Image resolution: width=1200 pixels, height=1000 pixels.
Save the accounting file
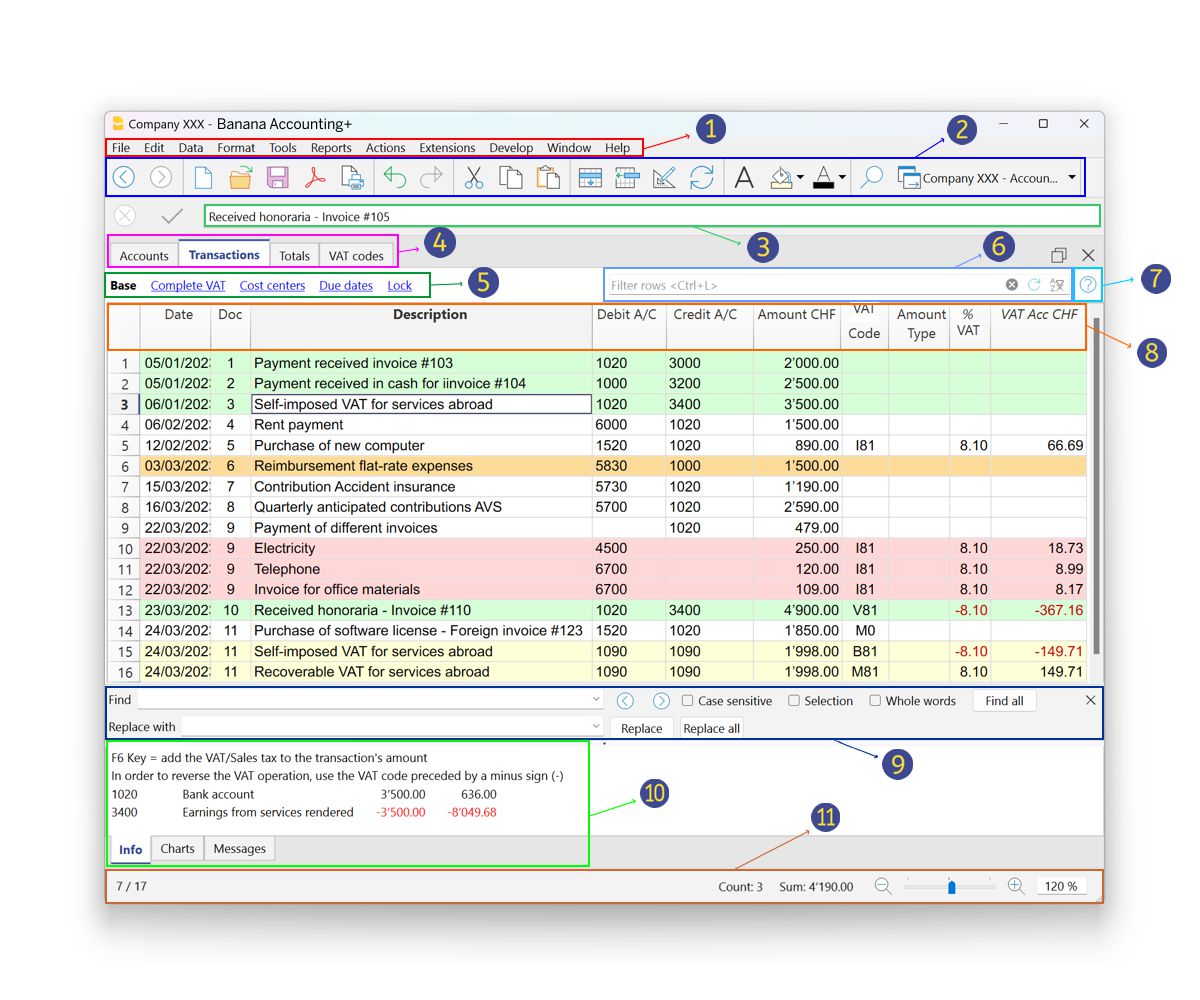[x=277, y=177]
